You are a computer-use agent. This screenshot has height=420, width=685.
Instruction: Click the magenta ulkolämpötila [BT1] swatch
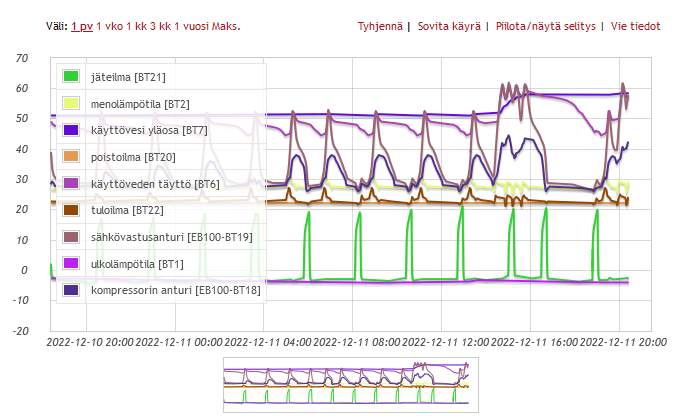[71, 263]
